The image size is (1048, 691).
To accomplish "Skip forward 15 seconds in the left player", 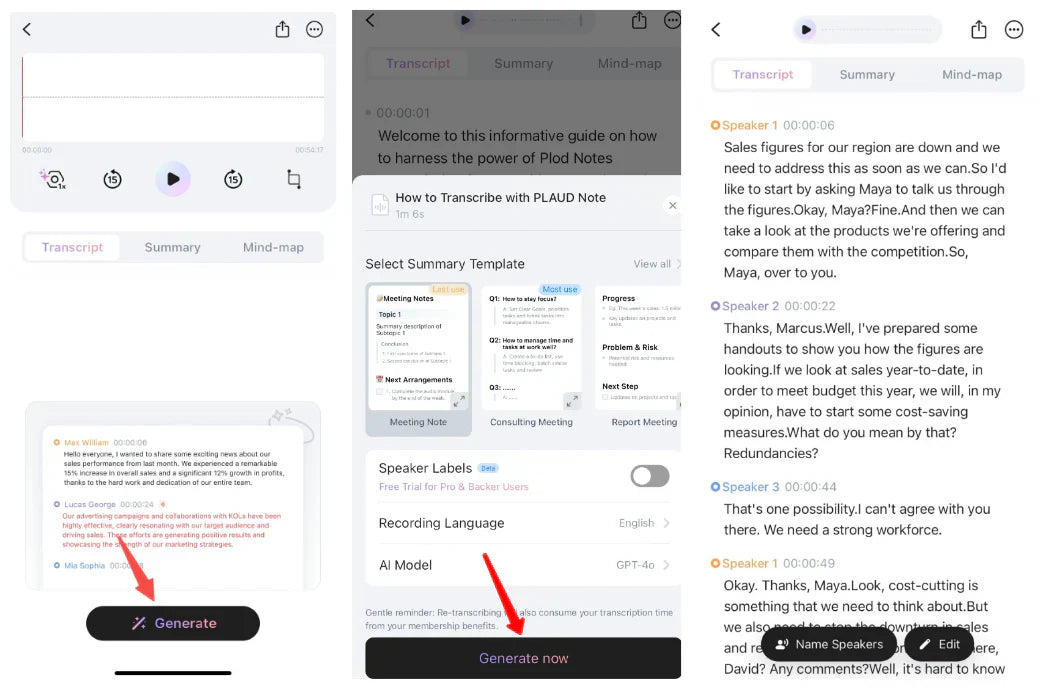I will click(x=233, y=179).
